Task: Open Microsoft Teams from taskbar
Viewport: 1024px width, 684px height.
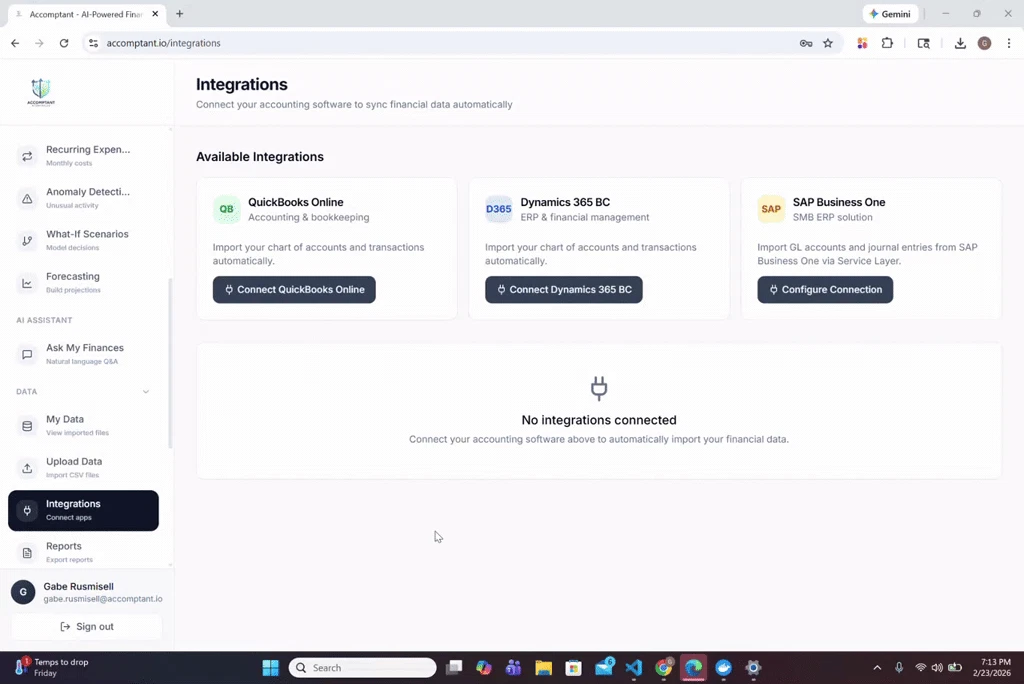Action: tap(513, 668)
